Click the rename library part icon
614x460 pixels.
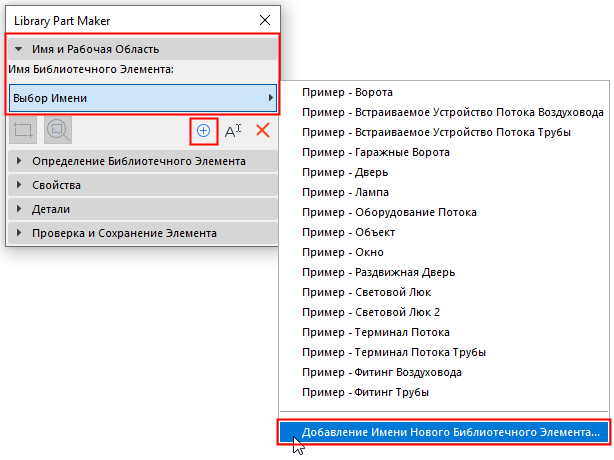[x=233, y=130]
